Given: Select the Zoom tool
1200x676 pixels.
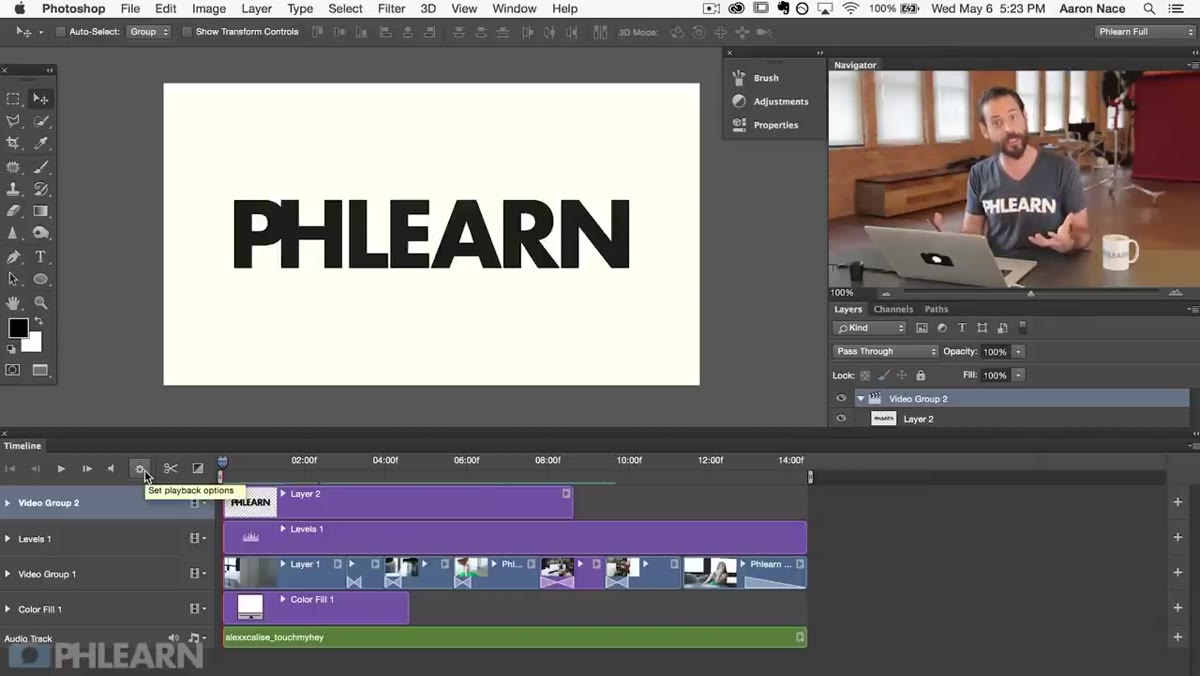Looking at the screenshot, I should [x=41, y=302].
